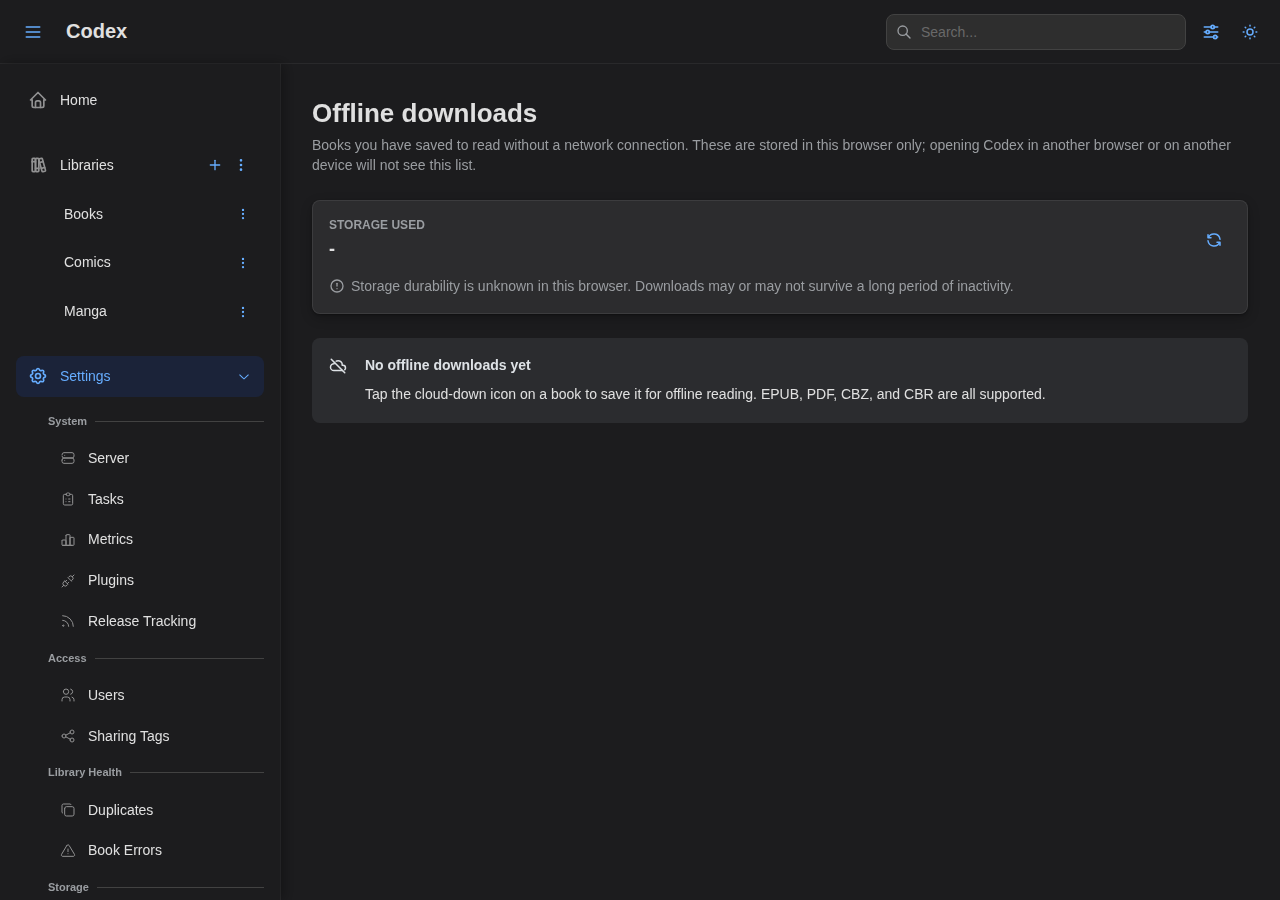Screen dimensions: 1280x900
Task: Click the Plugins plug icon
Action: point(68,580)
